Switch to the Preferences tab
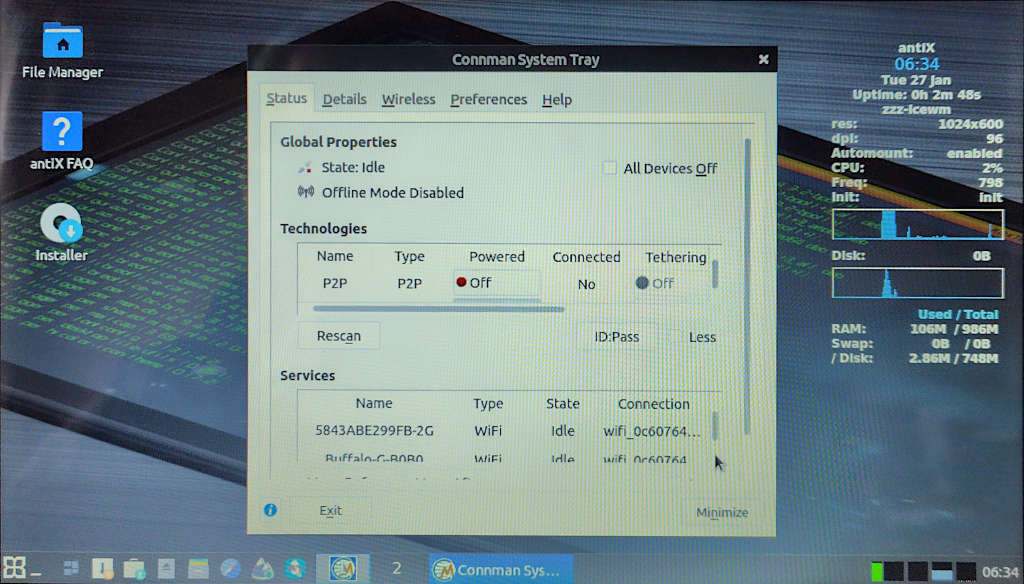Screen dimensions: 1024x584 tap(488, 99)
